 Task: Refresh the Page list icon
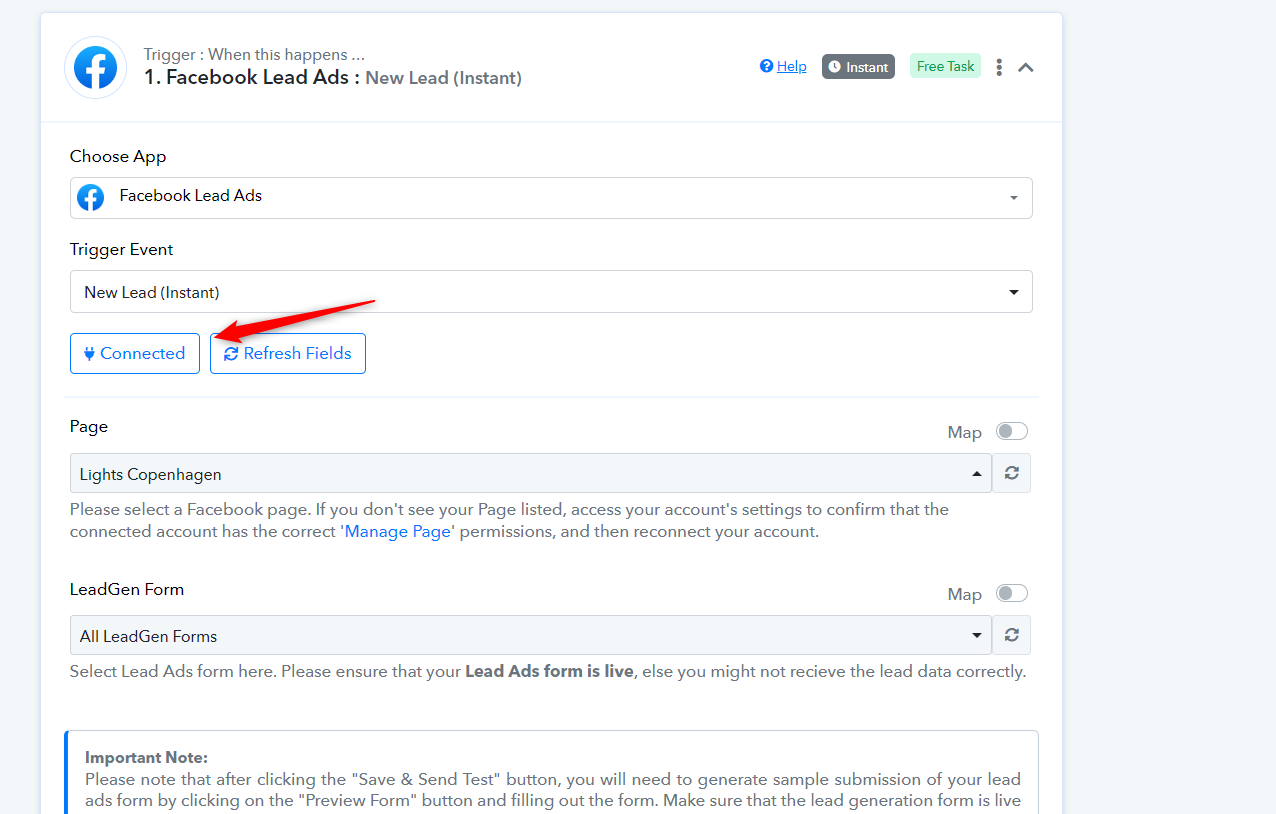tap(1012, 473)
